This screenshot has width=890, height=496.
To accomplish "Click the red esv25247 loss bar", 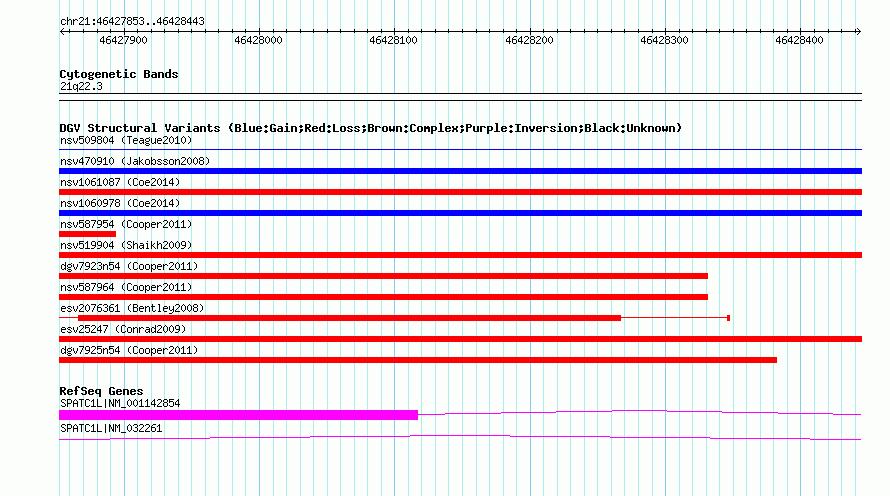I will [460, 339].
